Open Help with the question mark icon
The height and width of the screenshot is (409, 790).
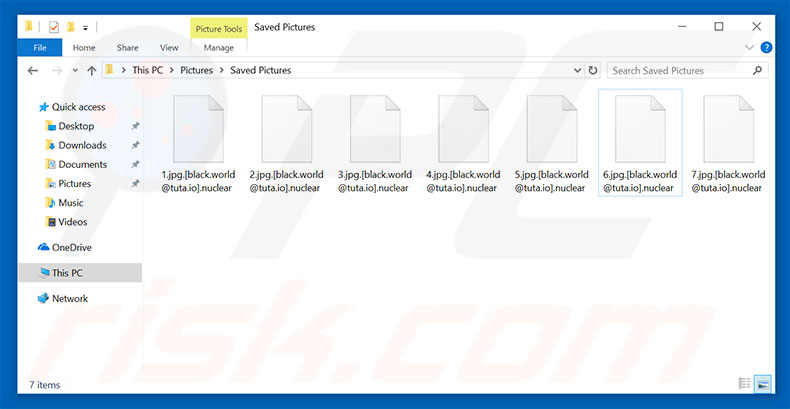(x=766, y=48)
